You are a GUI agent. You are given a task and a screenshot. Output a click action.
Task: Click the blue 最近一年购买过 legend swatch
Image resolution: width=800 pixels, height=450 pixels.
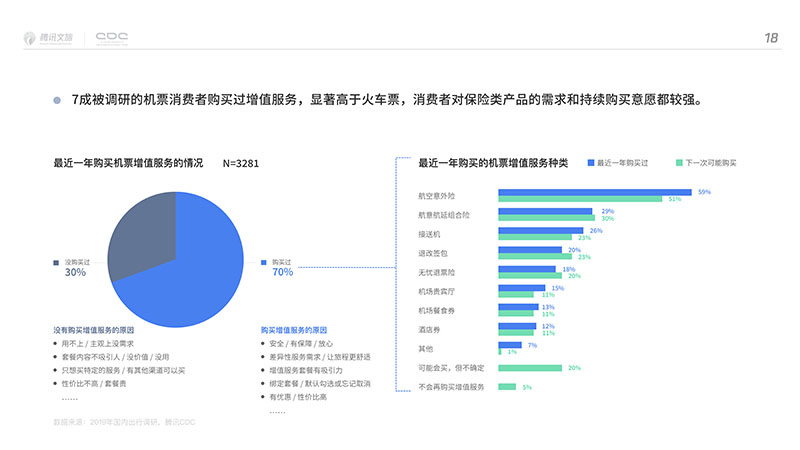pos(591,163)
